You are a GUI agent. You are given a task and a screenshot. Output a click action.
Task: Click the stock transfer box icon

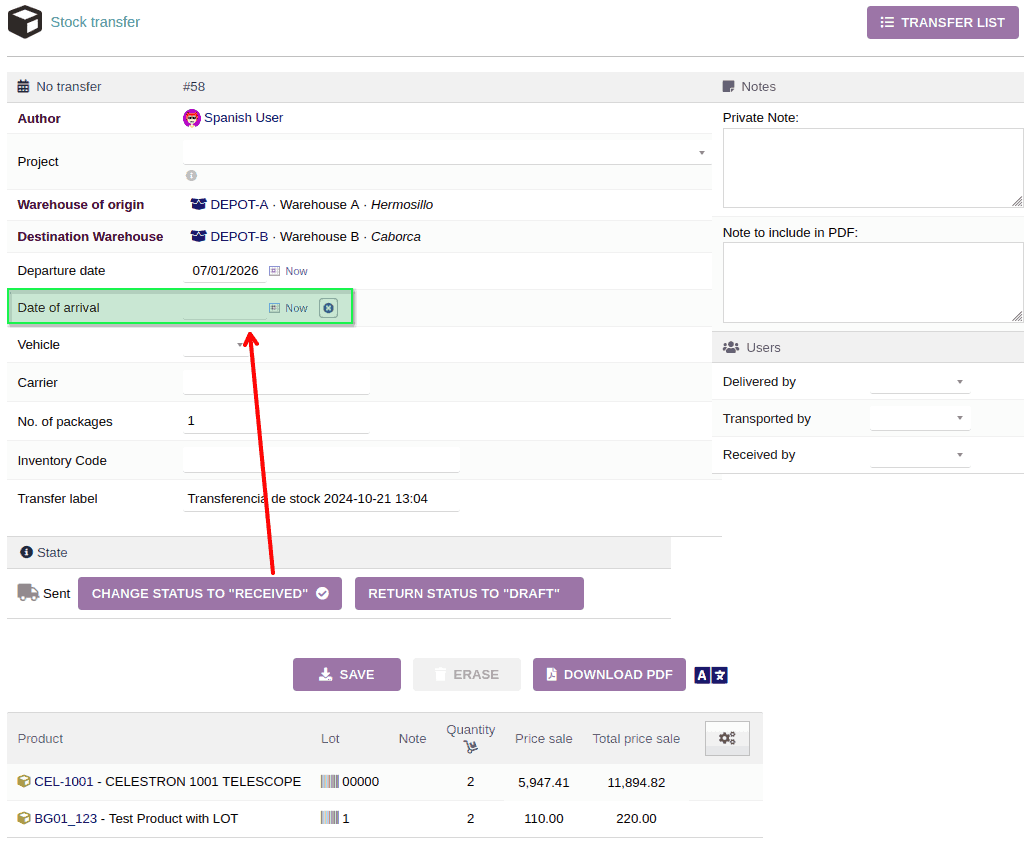tap(25, 22)
